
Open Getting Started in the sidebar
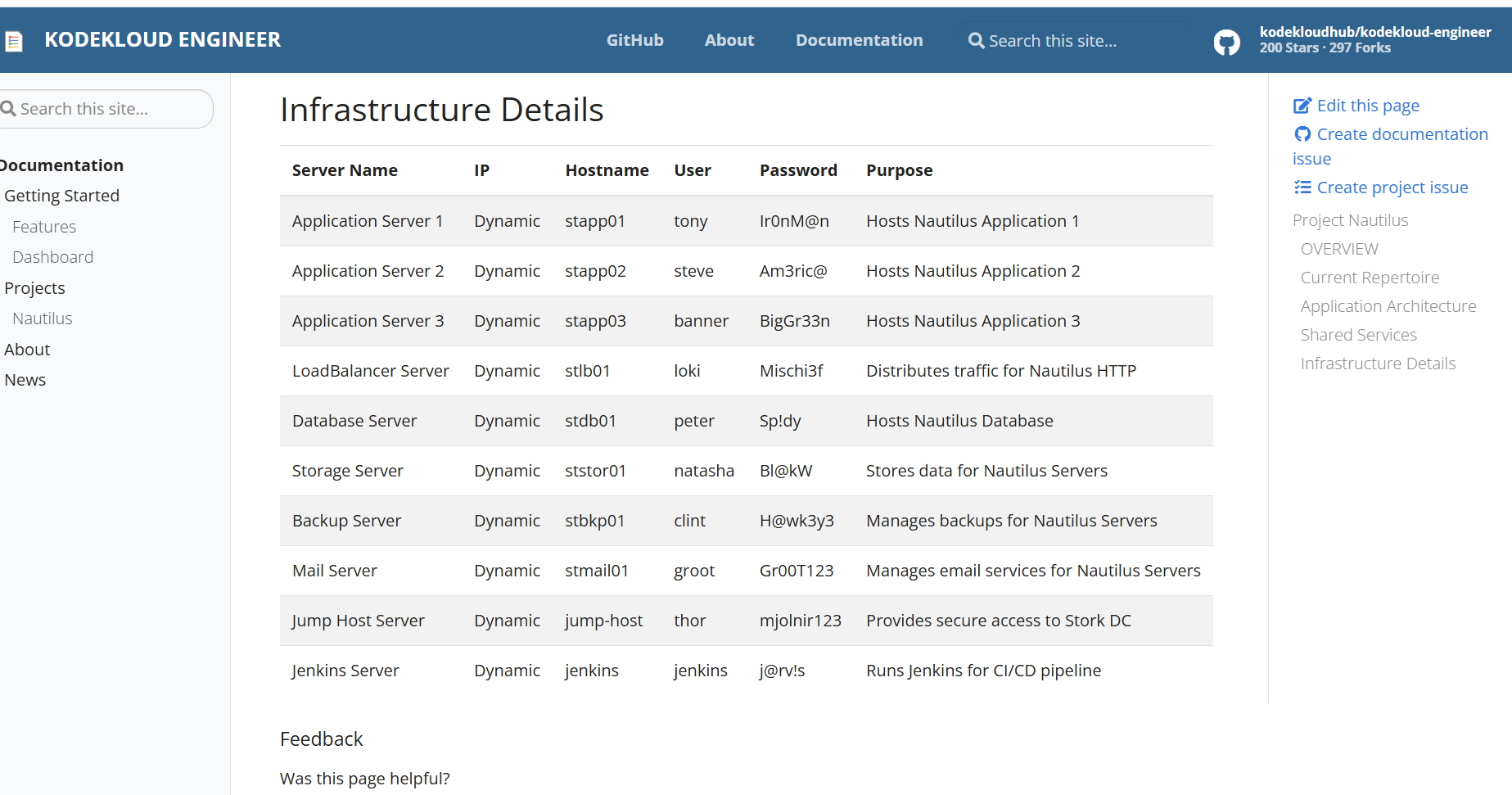click(62, 196)
